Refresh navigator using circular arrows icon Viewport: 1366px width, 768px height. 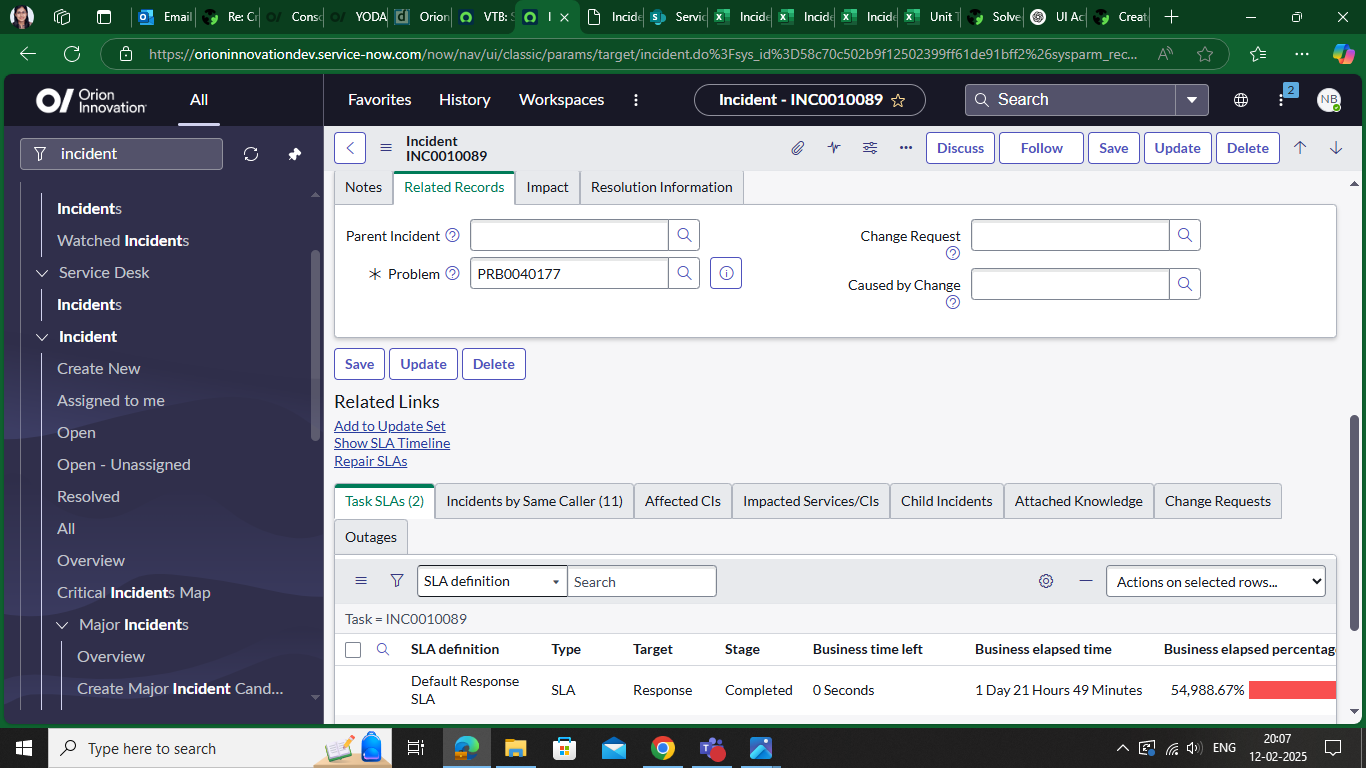pyautogui.click(x=251, y=154)
